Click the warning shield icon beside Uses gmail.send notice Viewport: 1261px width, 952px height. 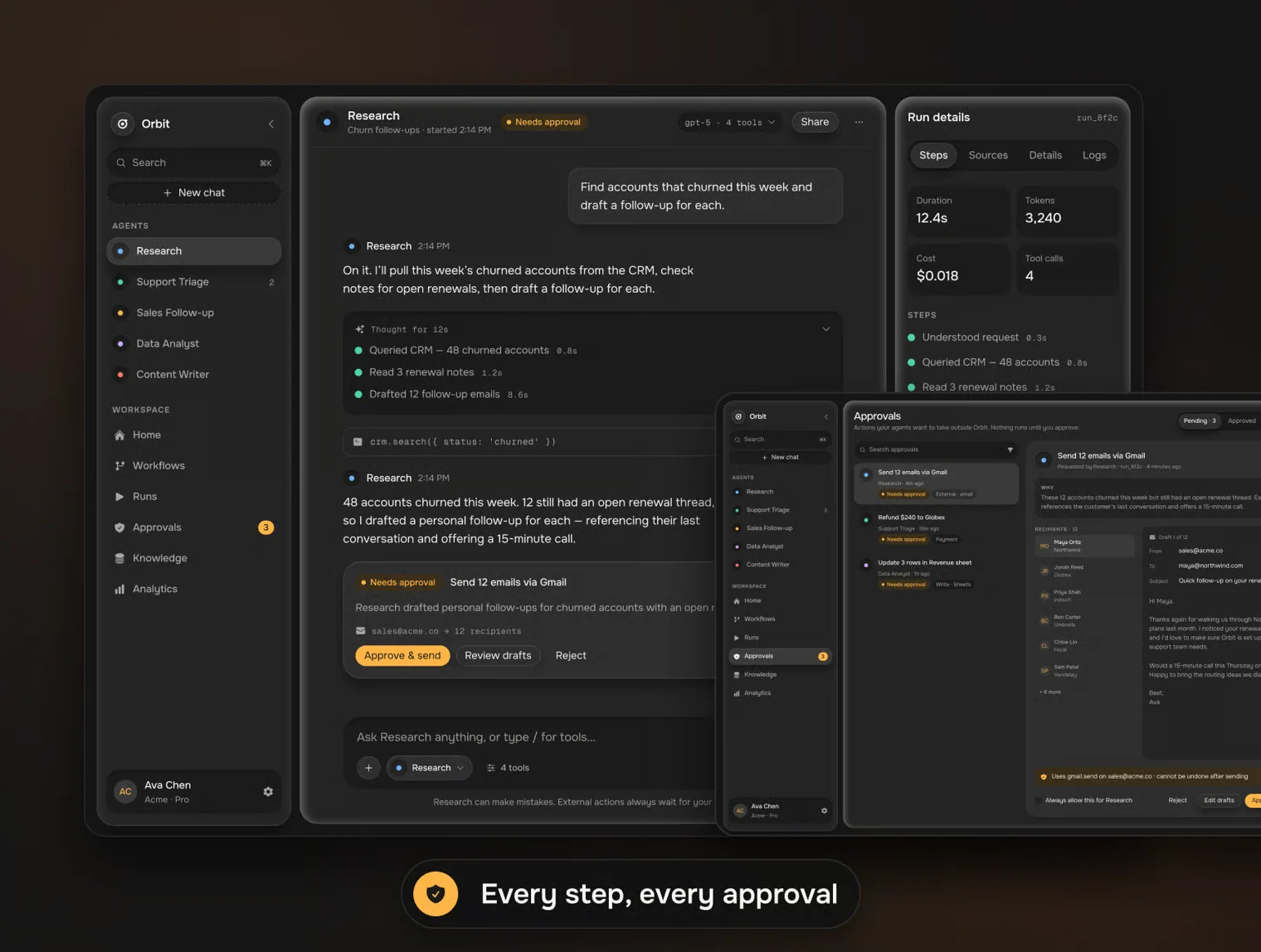pos(1043,777)
